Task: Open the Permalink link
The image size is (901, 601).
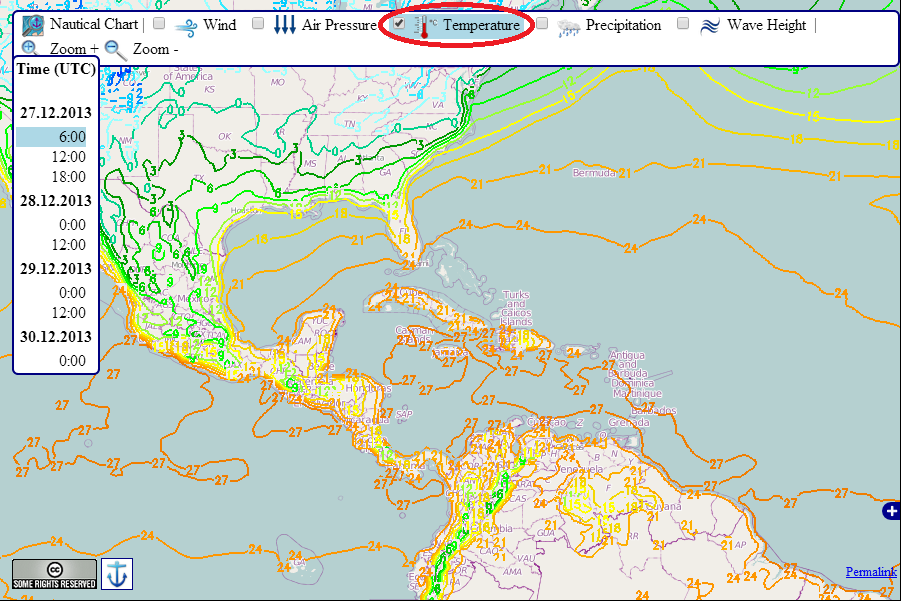Action: 869,571
